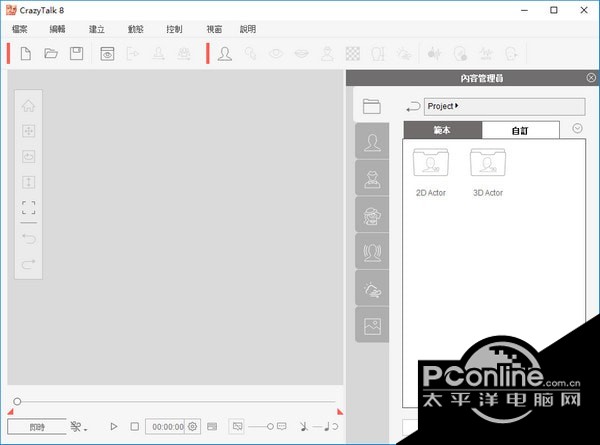Open the 2D Actor folder thumbnail
Viewport: 600px width, 445px height.
coord(430,165)
